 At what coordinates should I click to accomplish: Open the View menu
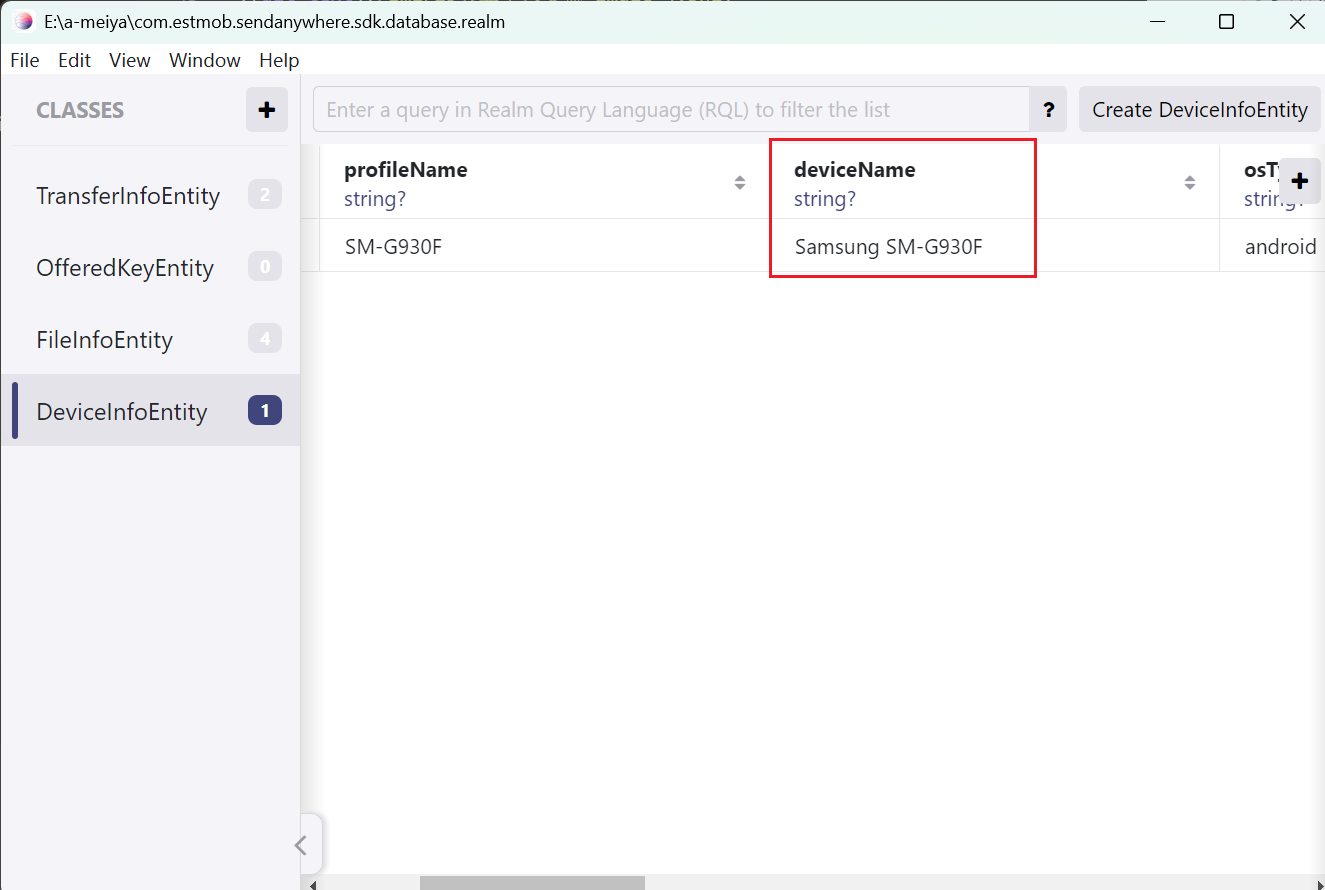pyautogui.click(x=130, y=60)
